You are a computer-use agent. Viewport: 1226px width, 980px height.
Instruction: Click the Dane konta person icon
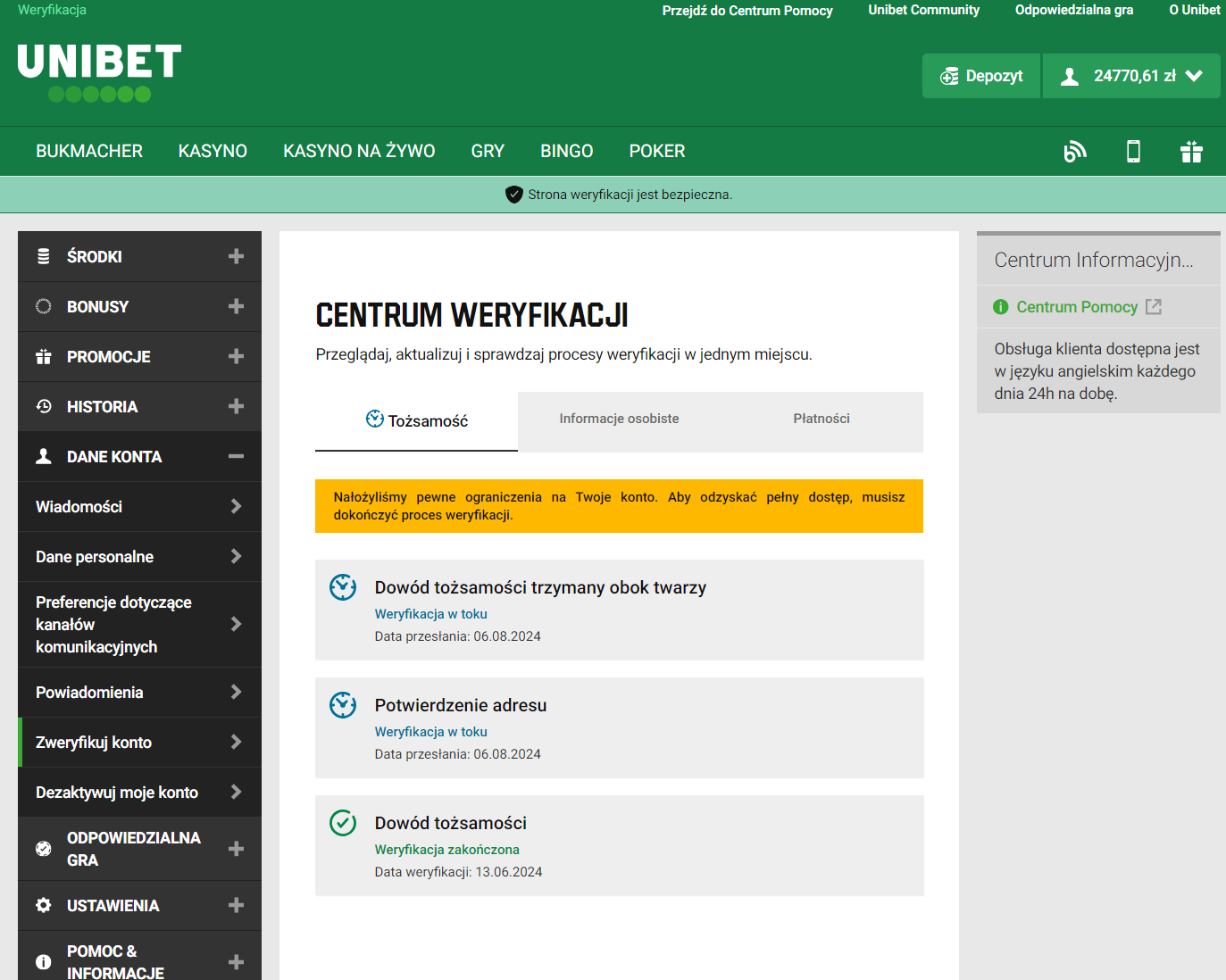tap(43, 457)
